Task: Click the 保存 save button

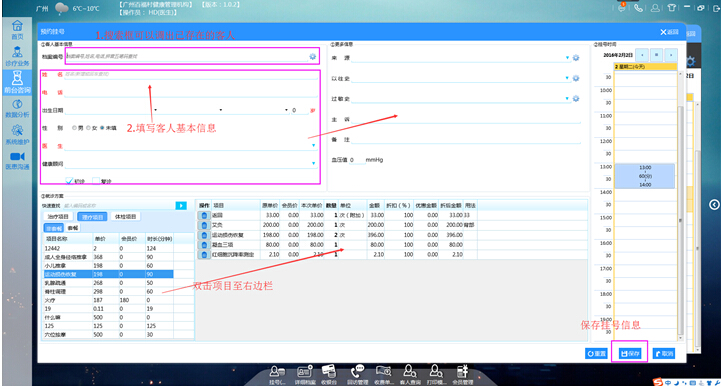Action: [630, 354]
